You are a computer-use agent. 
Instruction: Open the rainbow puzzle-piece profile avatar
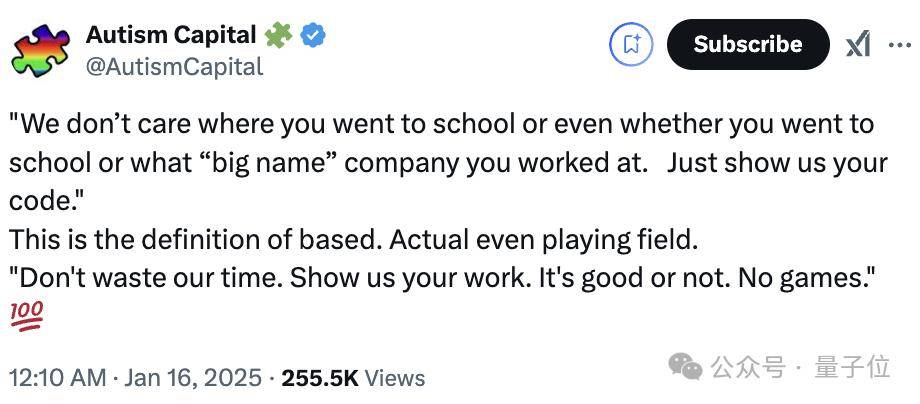(x=41, y=50)
